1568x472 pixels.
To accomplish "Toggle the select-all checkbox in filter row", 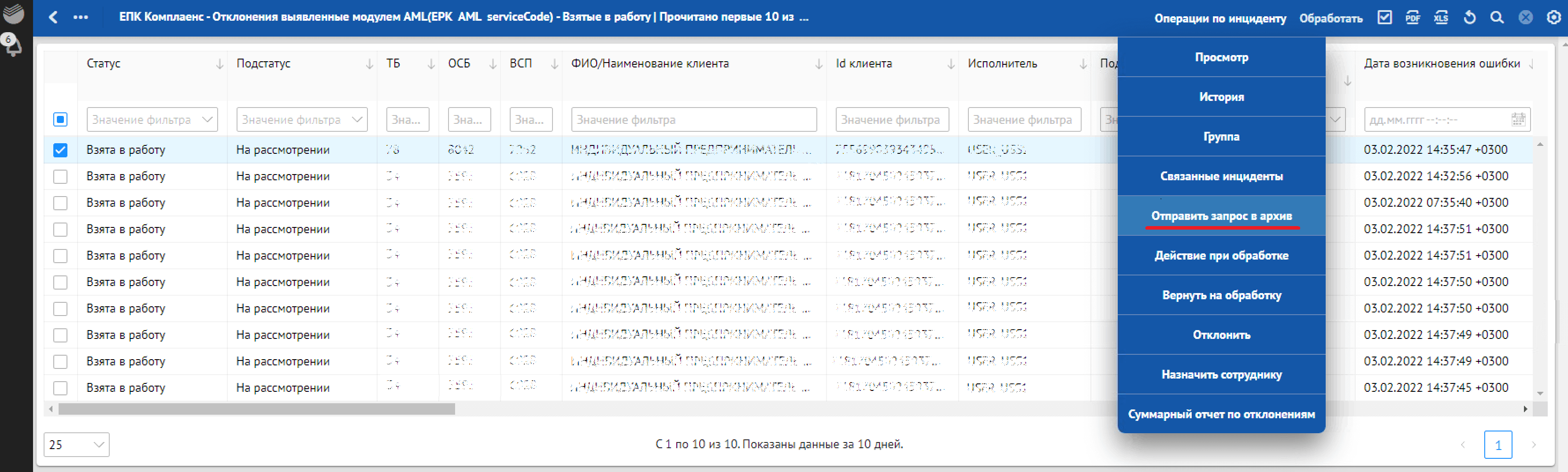I will 60,119.
